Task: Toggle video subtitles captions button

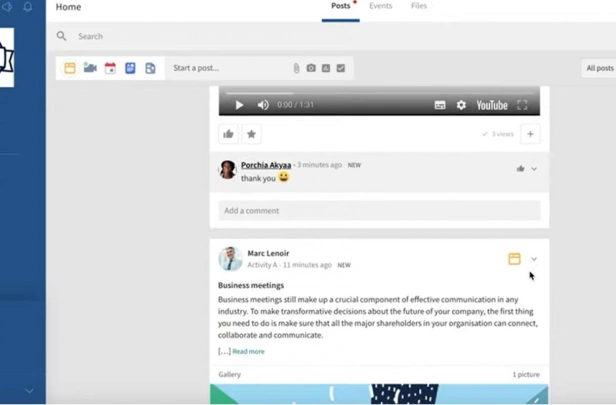Action: (x=440, y=105)
